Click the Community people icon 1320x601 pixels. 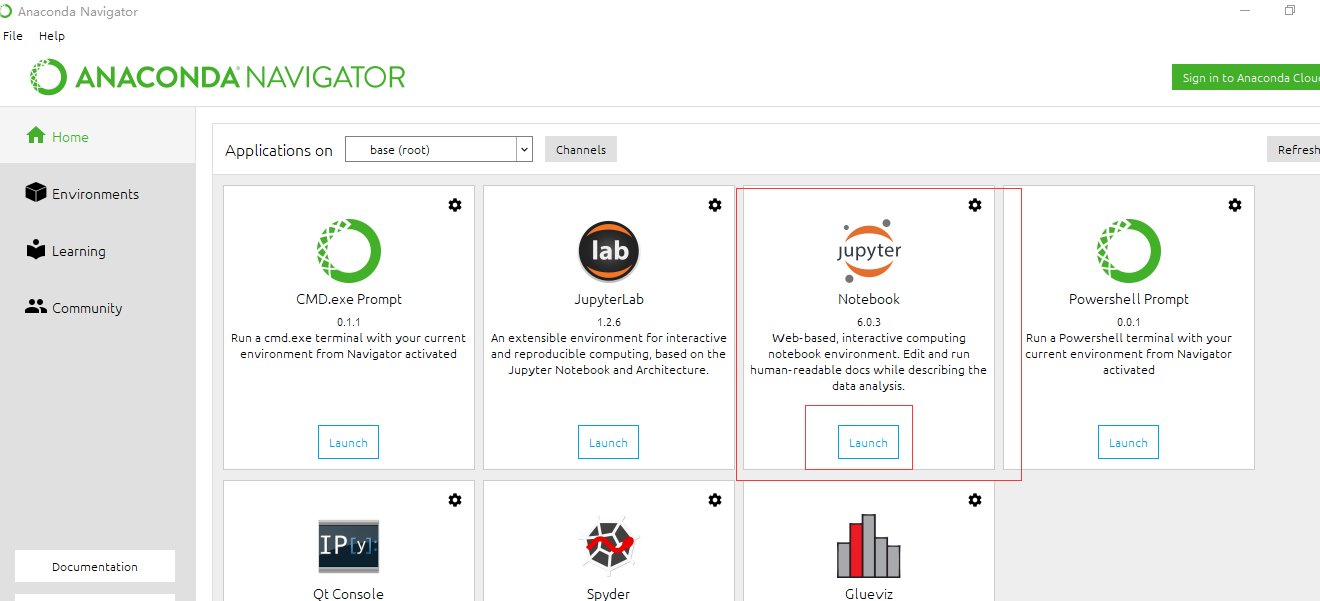click(36, 306)
